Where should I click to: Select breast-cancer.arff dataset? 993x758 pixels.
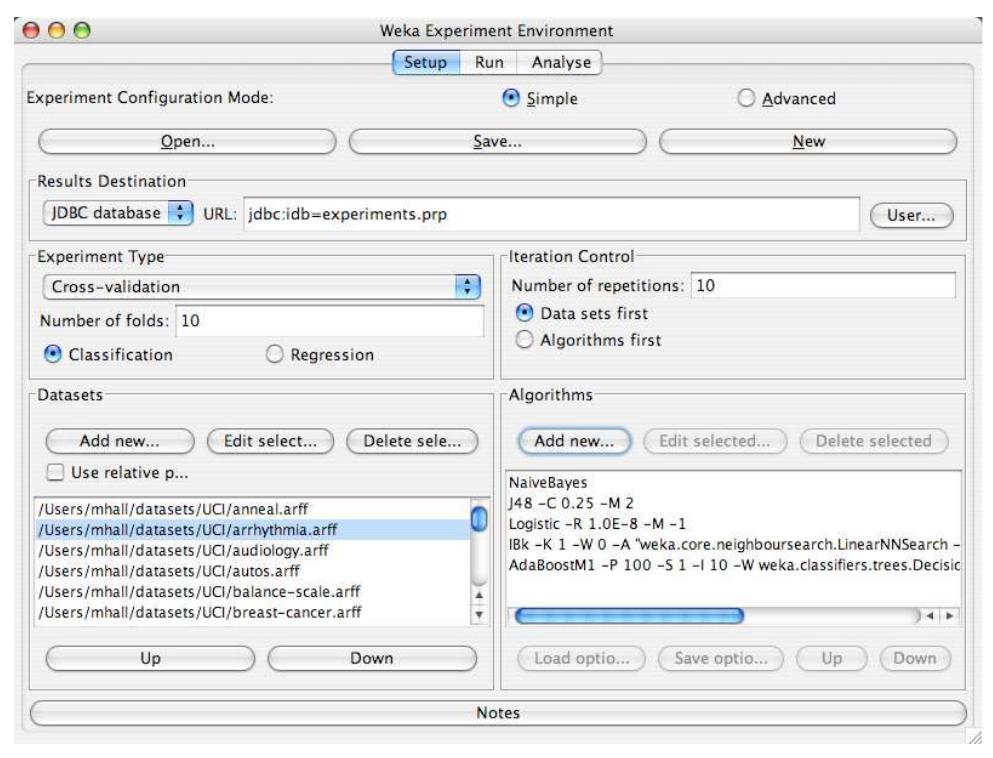pyautogui.click(x=253, y=612)
